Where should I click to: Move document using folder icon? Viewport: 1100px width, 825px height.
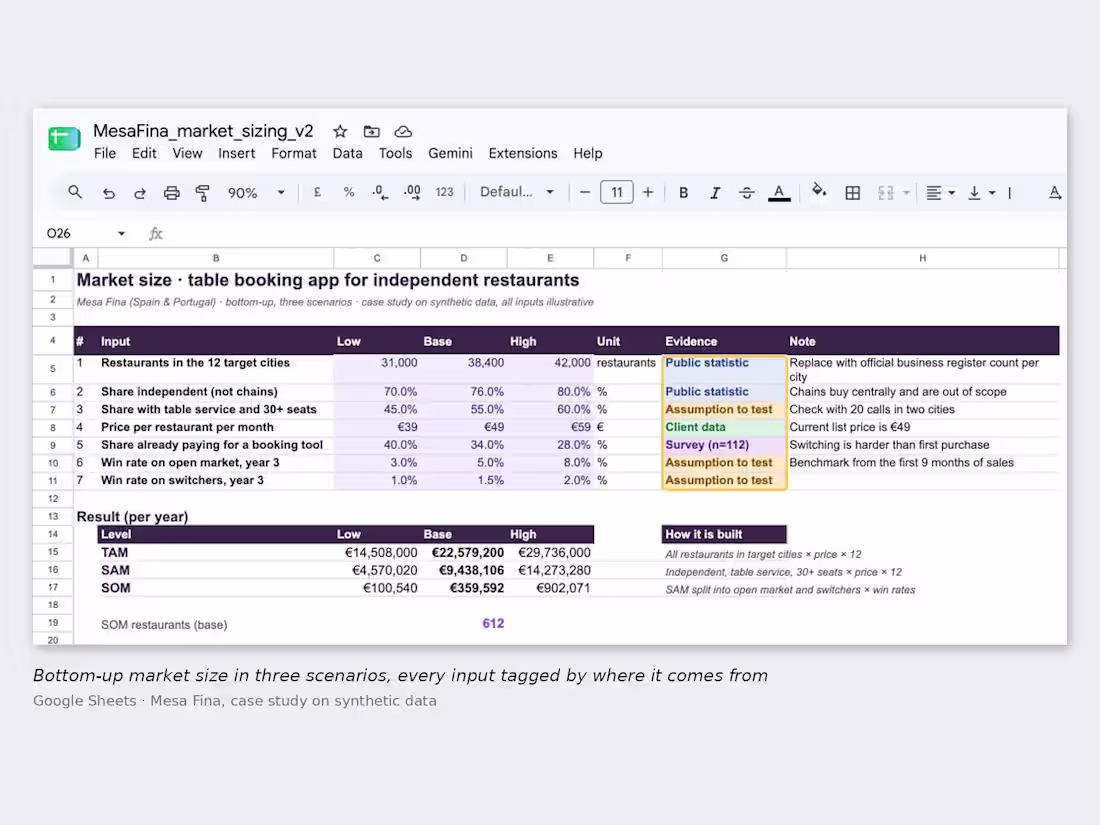[x=372, y=131]
